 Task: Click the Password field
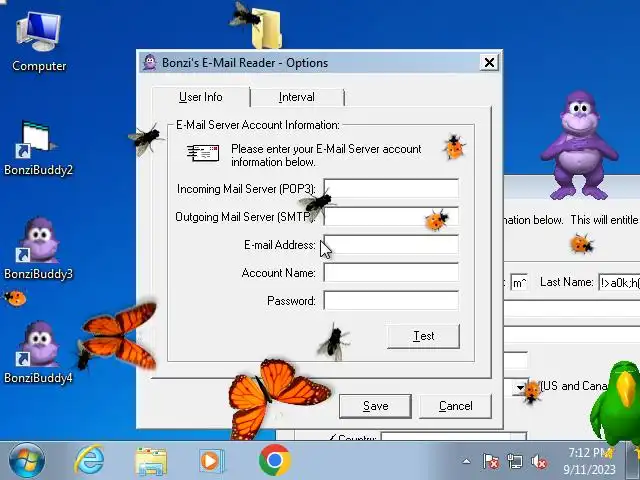pyautogui.click(x=391, y=300)
